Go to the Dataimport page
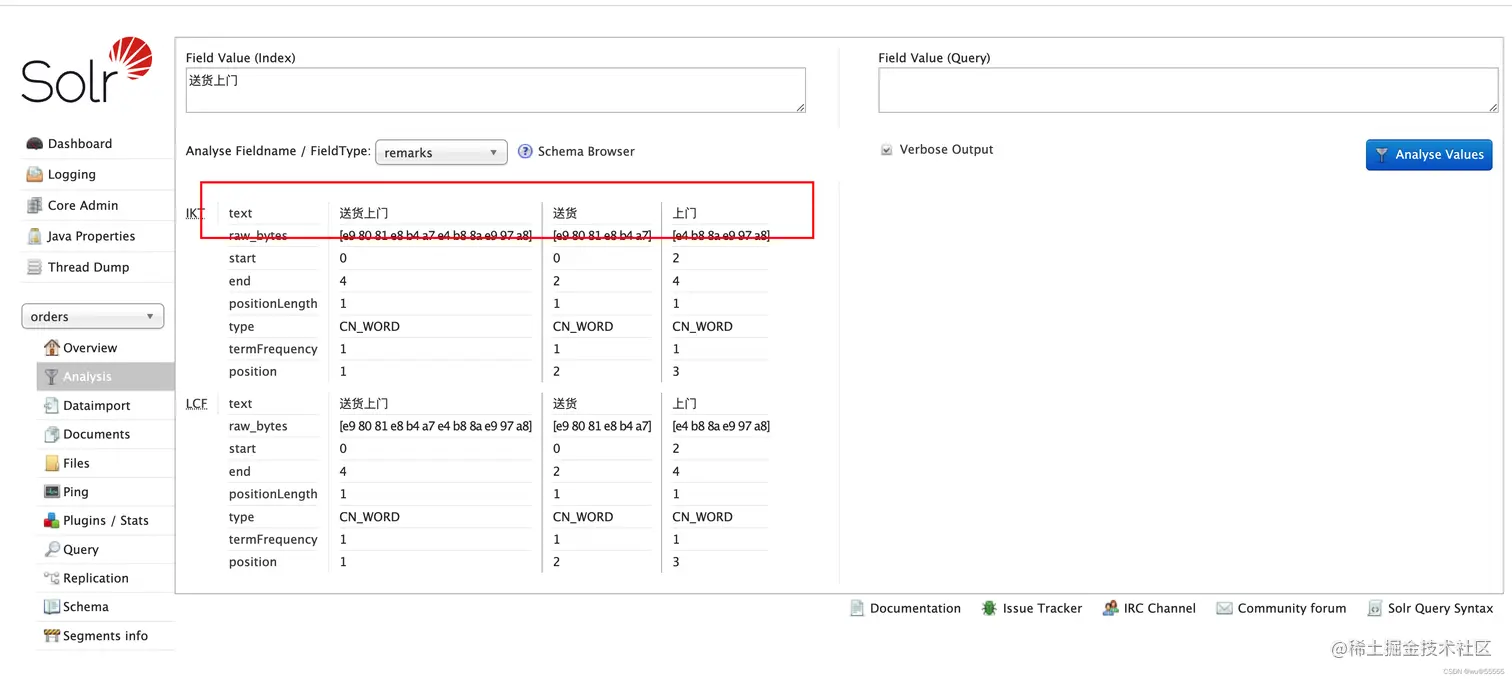The height and width of the screenshot is (679, 1512). [97, 406]
